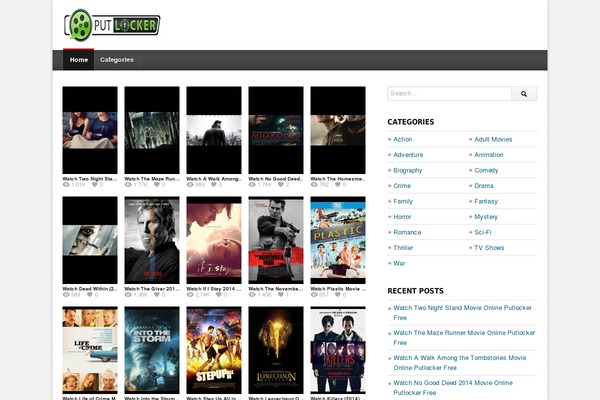The image size is (600, 400).
Task: Open The November Man movie poster
Action: pos(276,240)
